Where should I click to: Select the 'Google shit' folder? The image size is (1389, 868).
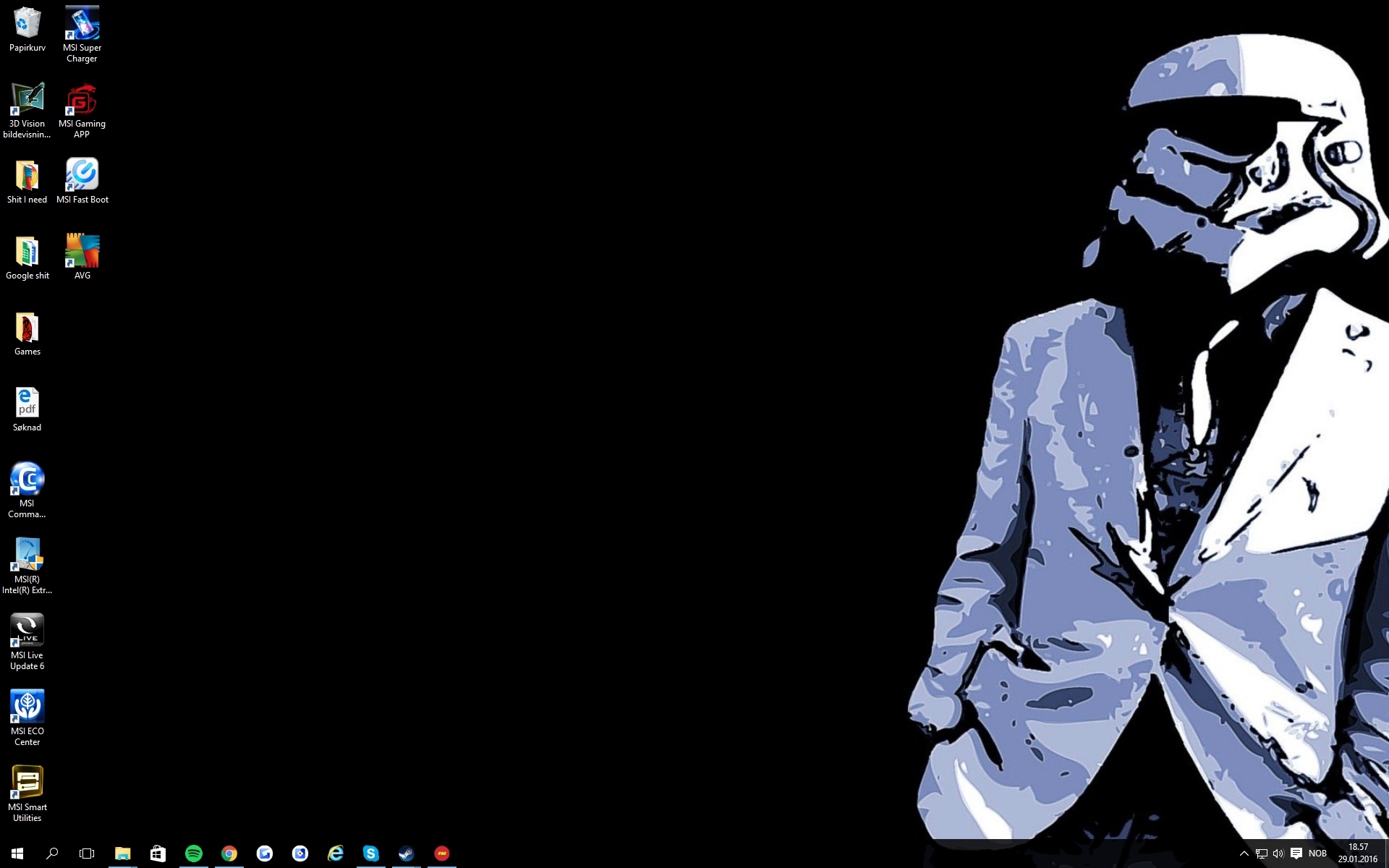27,258
